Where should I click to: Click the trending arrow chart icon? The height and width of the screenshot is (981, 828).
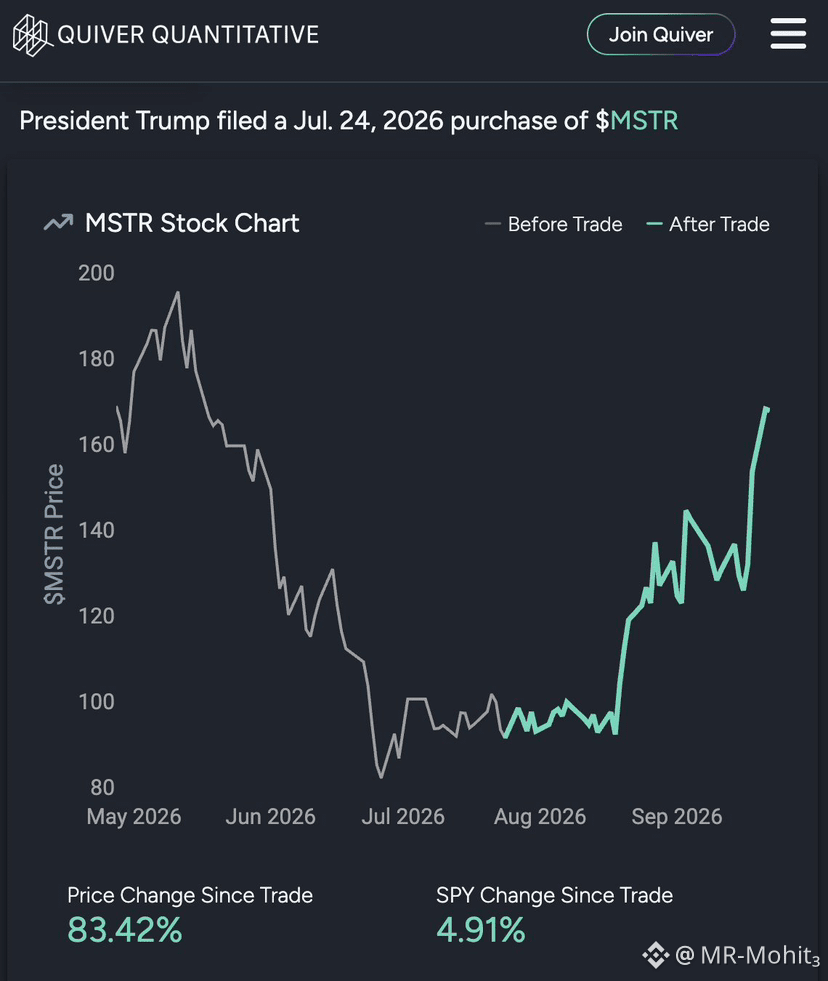59,223
